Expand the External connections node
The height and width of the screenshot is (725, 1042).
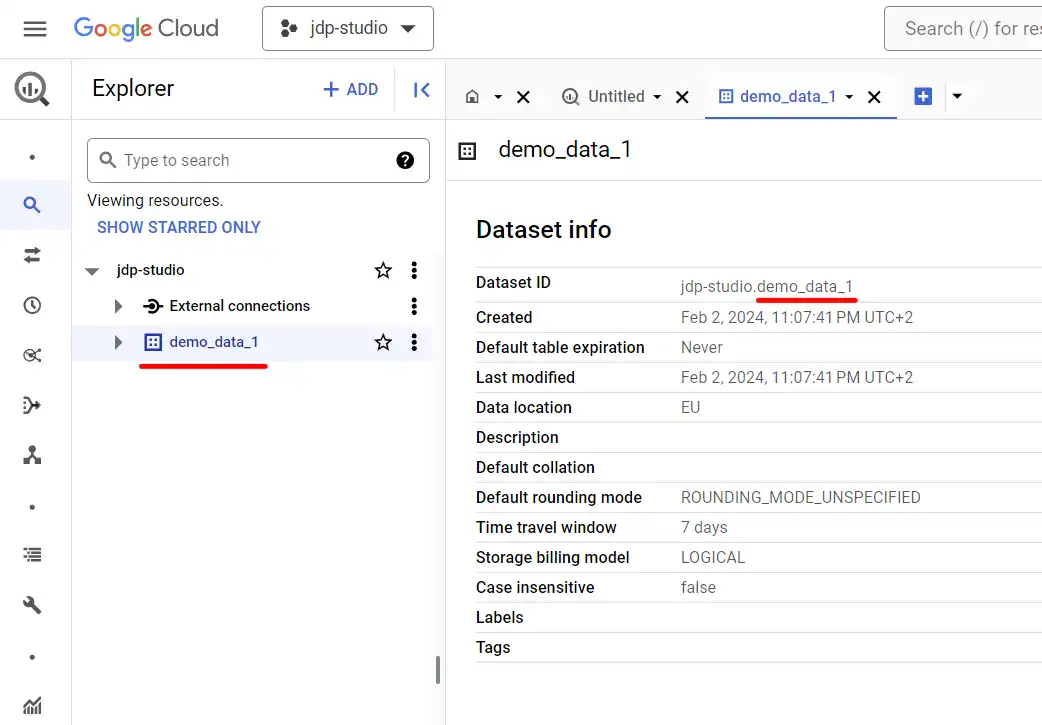(118, 306)
